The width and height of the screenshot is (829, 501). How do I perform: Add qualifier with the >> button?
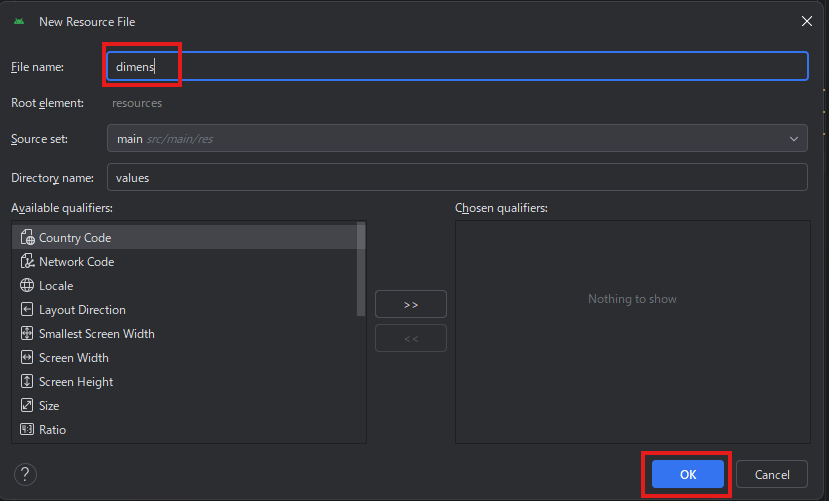(411, 304)
